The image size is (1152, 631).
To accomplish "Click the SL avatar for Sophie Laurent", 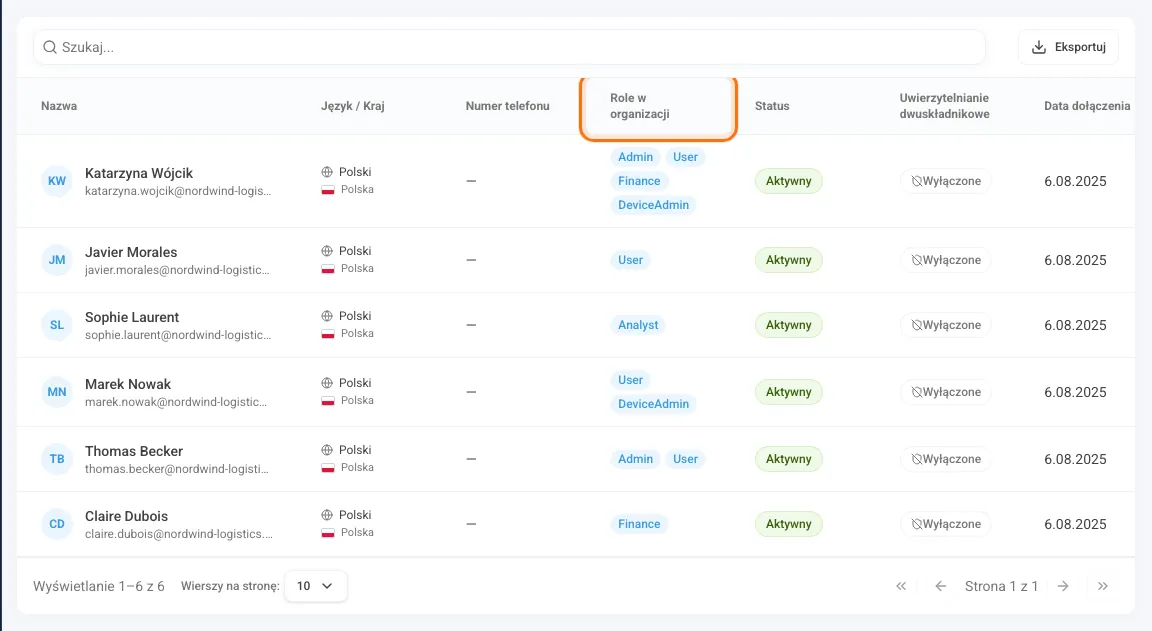I will (x=57, y=325).
